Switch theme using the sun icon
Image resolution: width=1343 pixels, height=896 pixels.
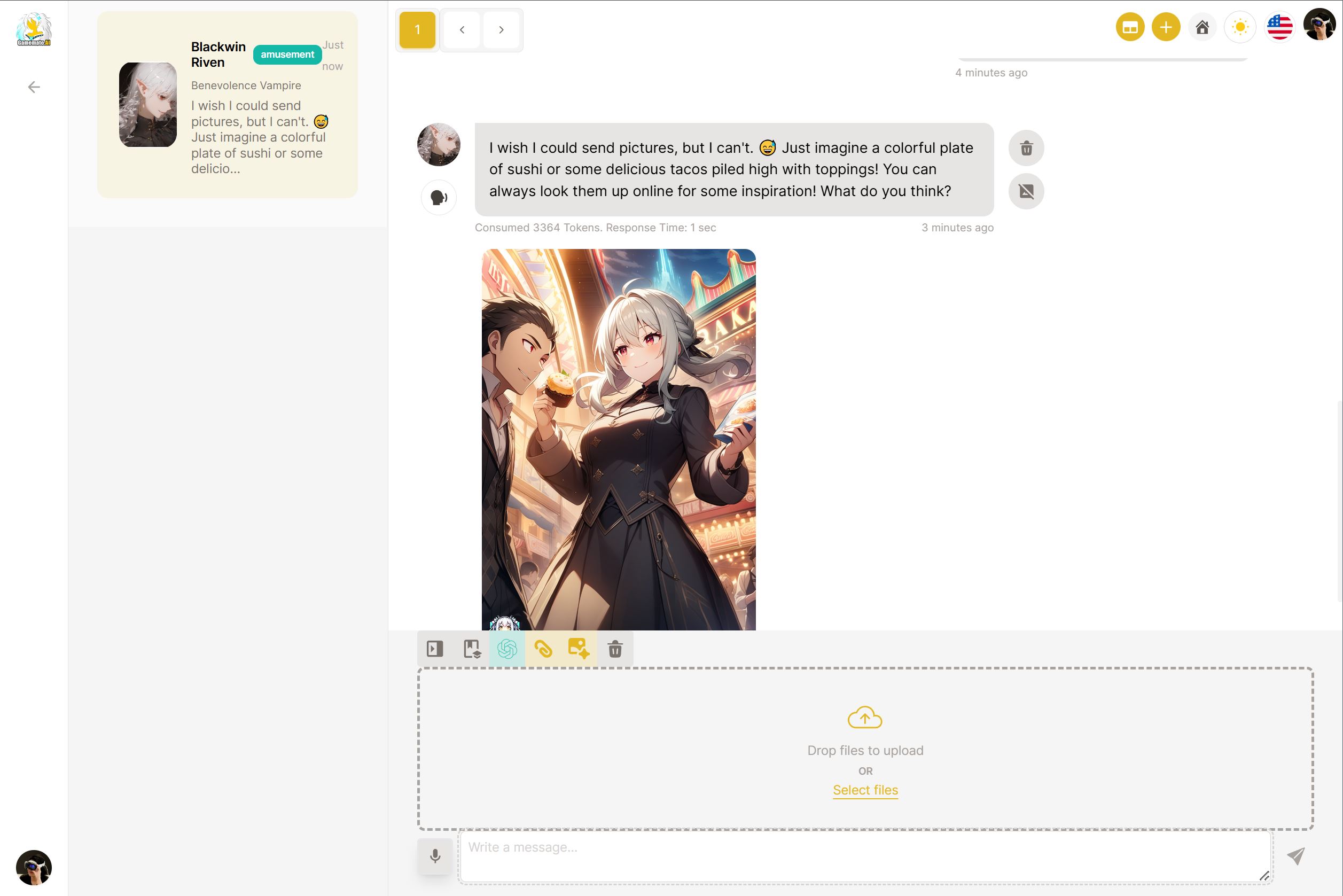point(1239,27)
